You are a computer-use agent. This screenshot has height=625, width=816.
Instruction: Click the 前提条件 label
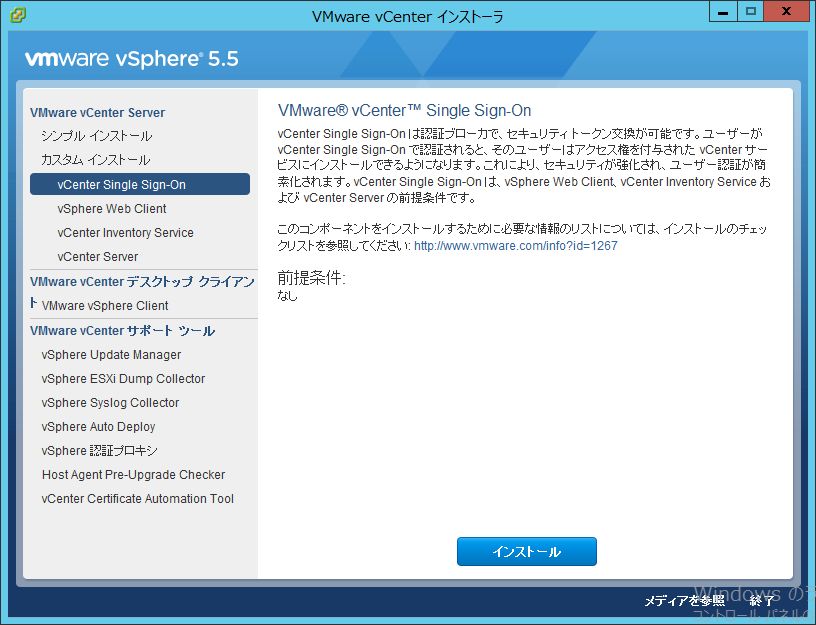pyautogui.click(x=311, y=278)
